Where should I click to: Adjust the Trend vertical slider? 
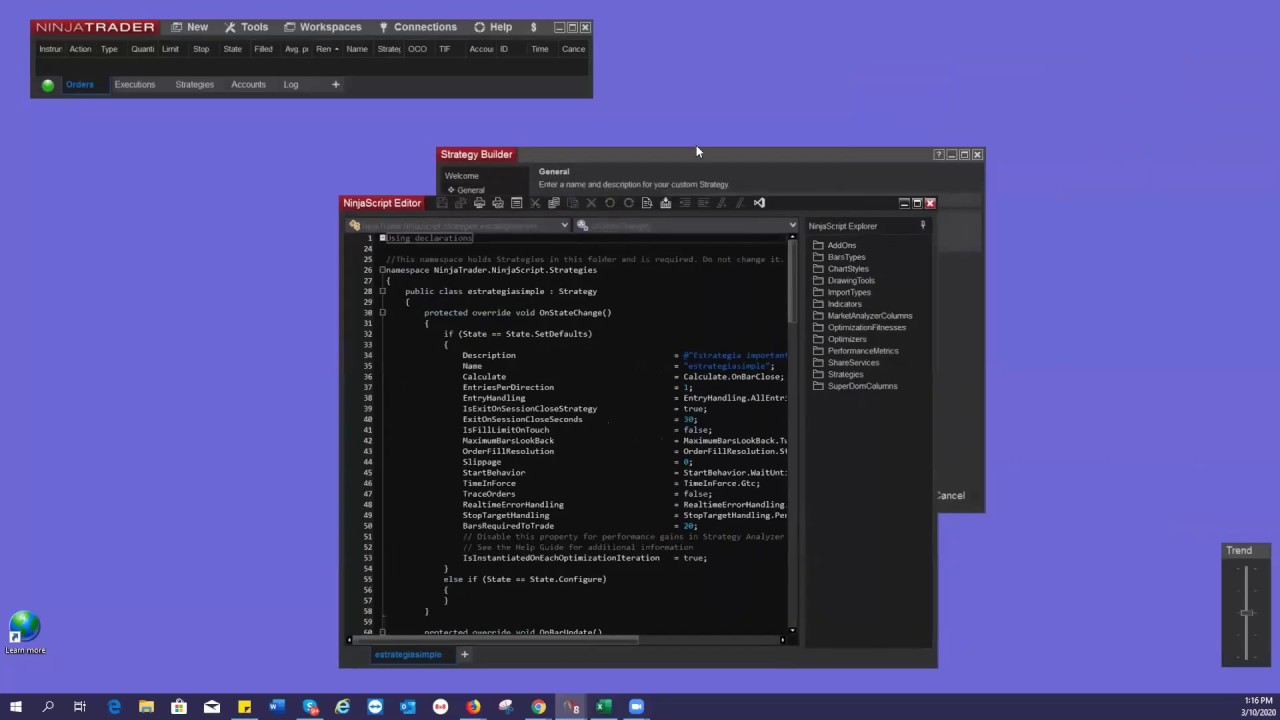pyautogui.click(x=1246, y=612)
